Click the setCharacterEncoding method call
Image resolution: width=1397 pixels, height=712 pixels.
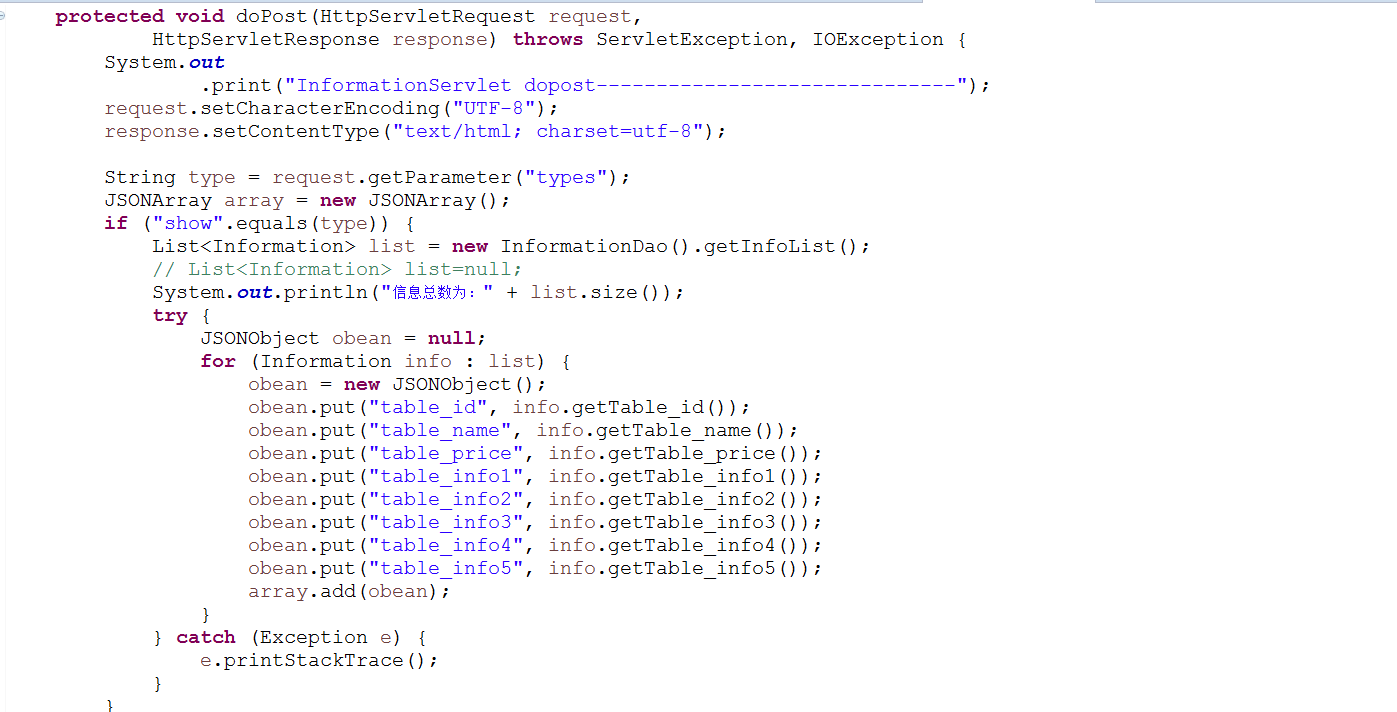click(320, 108)
